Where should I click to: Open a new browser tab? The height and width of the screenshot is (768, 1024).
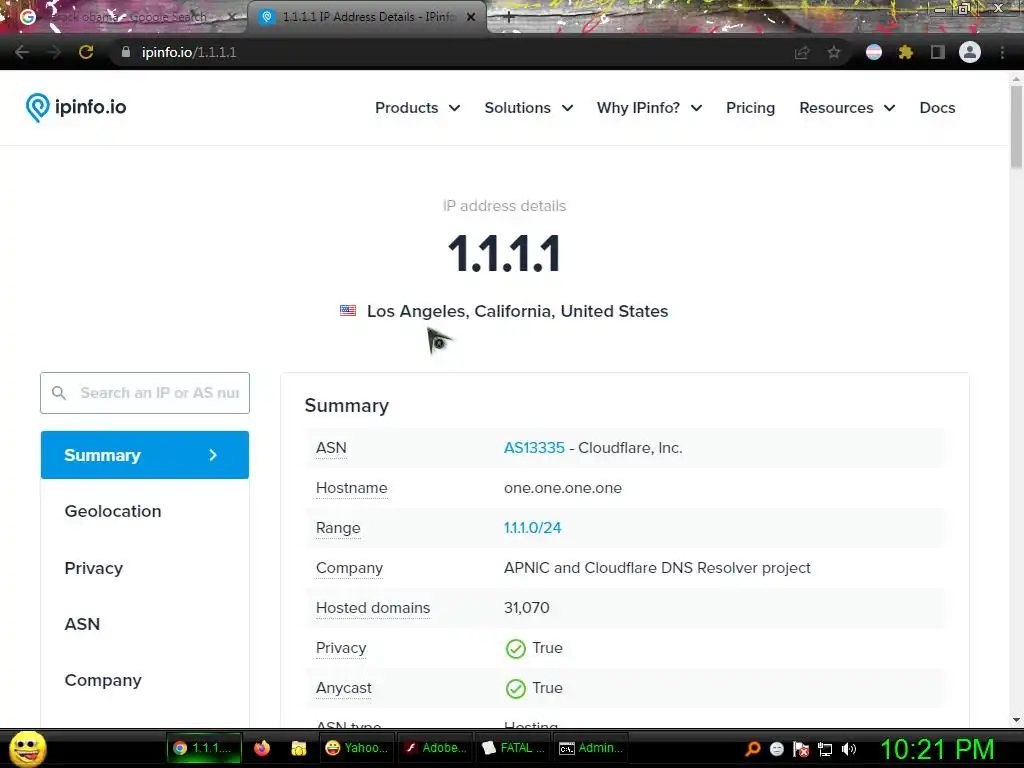[x=509, y=18]
